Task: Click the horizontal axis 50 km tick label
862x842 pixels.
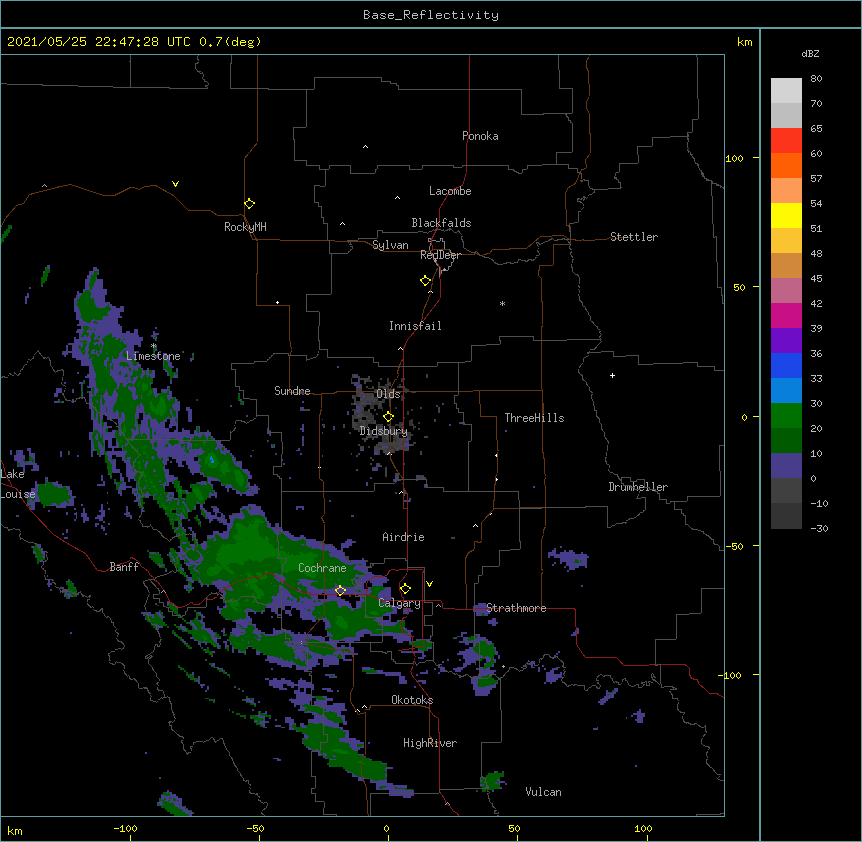Action: [x=514, y=828]
